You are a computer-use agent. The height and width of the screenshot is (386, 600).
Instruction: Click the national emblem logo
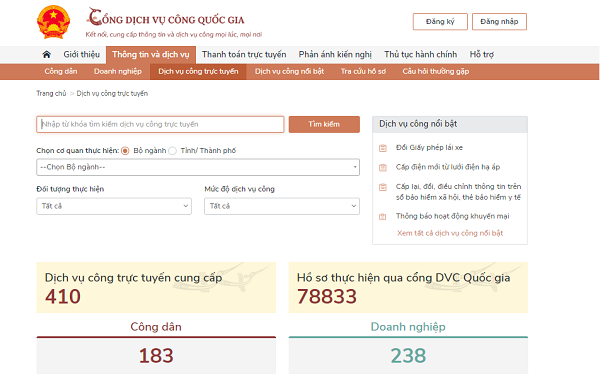tap(54, 22)
